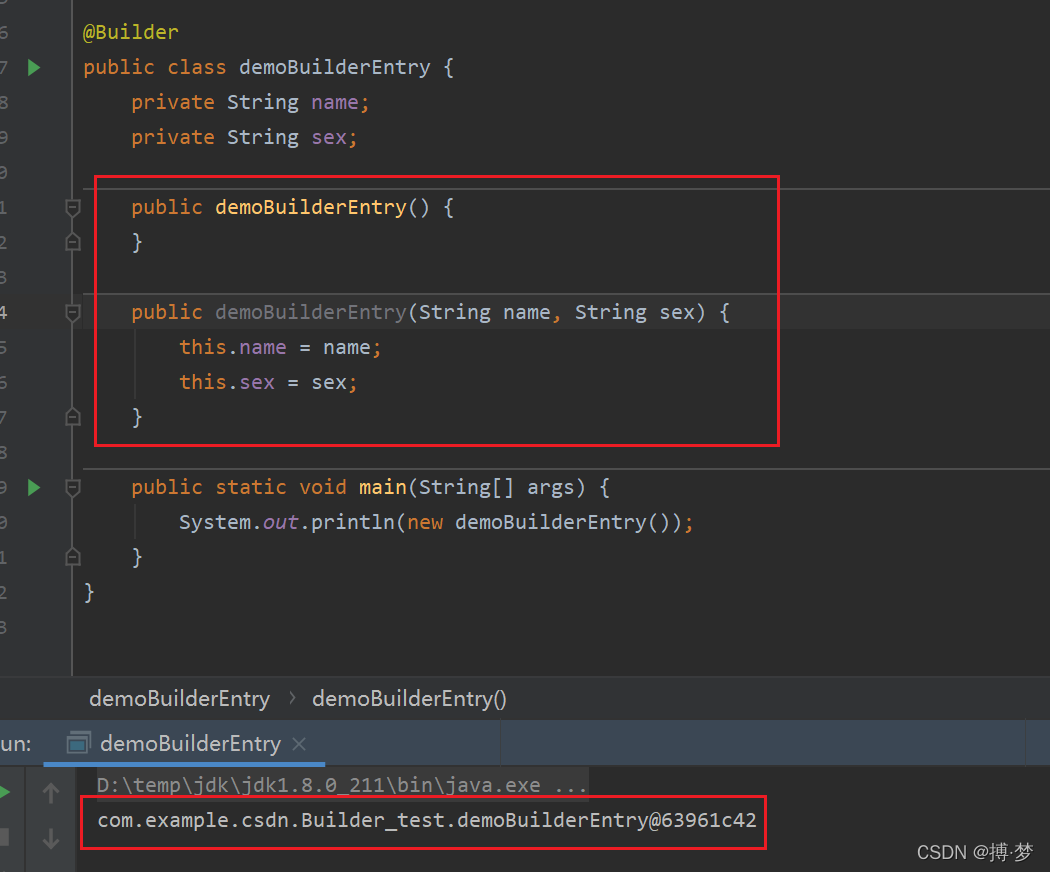
Task: Run the demoBuilderEntry class from the gutter arrow
Action: pyautogui.click(x=34, y=68)
